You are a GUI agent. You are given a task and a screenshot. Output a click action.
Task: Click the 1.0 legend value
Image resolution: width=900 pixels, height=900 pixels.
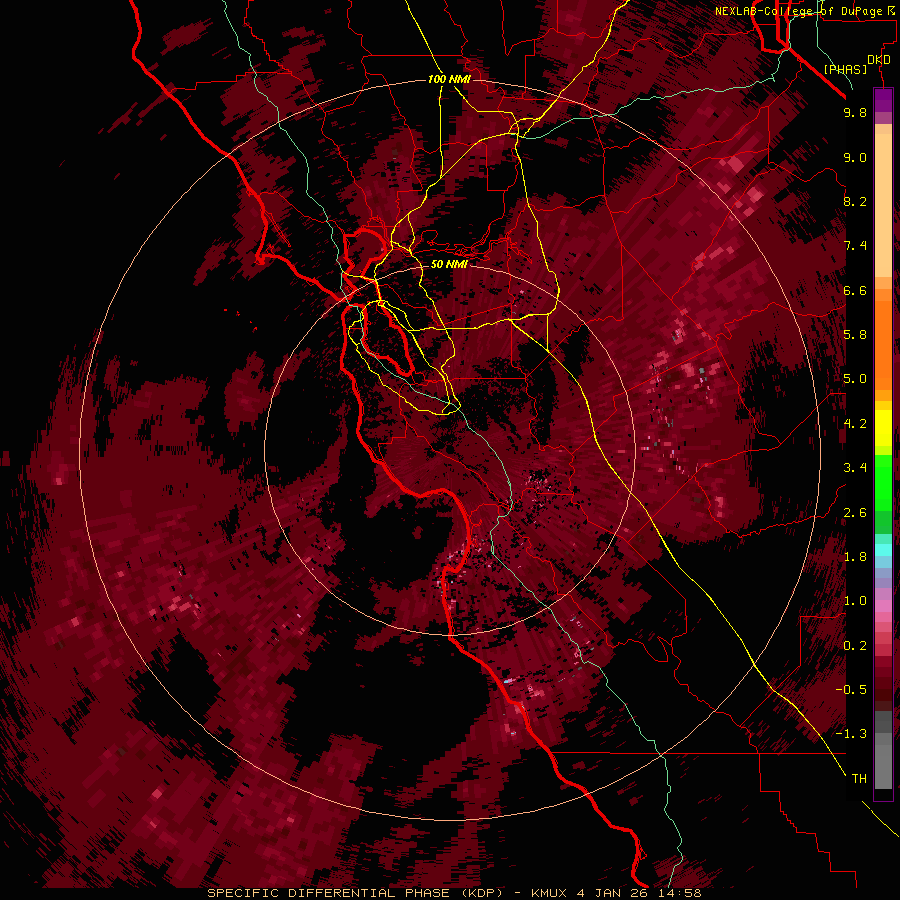(x=855, y=601)
